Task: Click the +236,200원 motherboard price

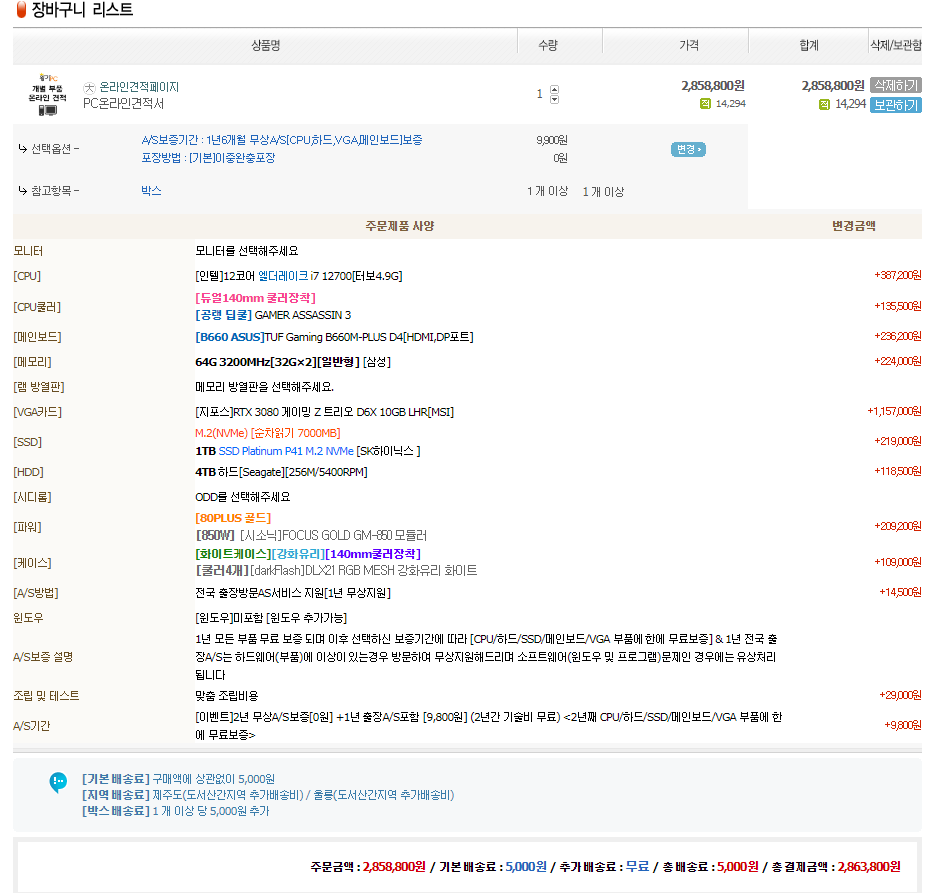Action: [x=898, y=336]
